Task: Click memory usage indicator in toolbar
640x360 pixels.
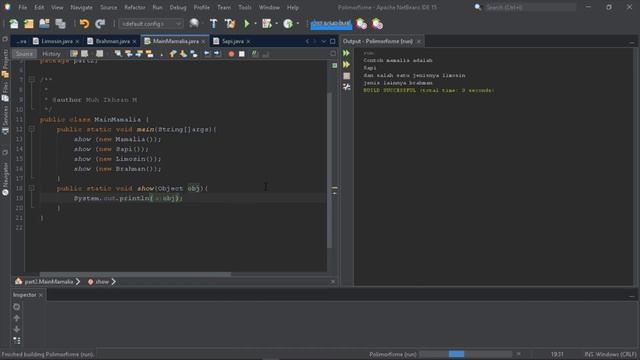Action: (x=331, y=24)
